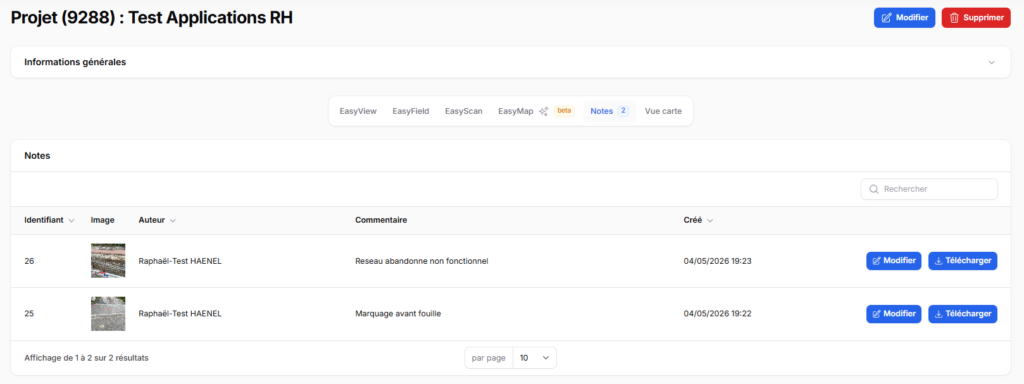The image size is (1024, 384).
Task: Open the thumbnail image of note 25
Action: point(108,313)
